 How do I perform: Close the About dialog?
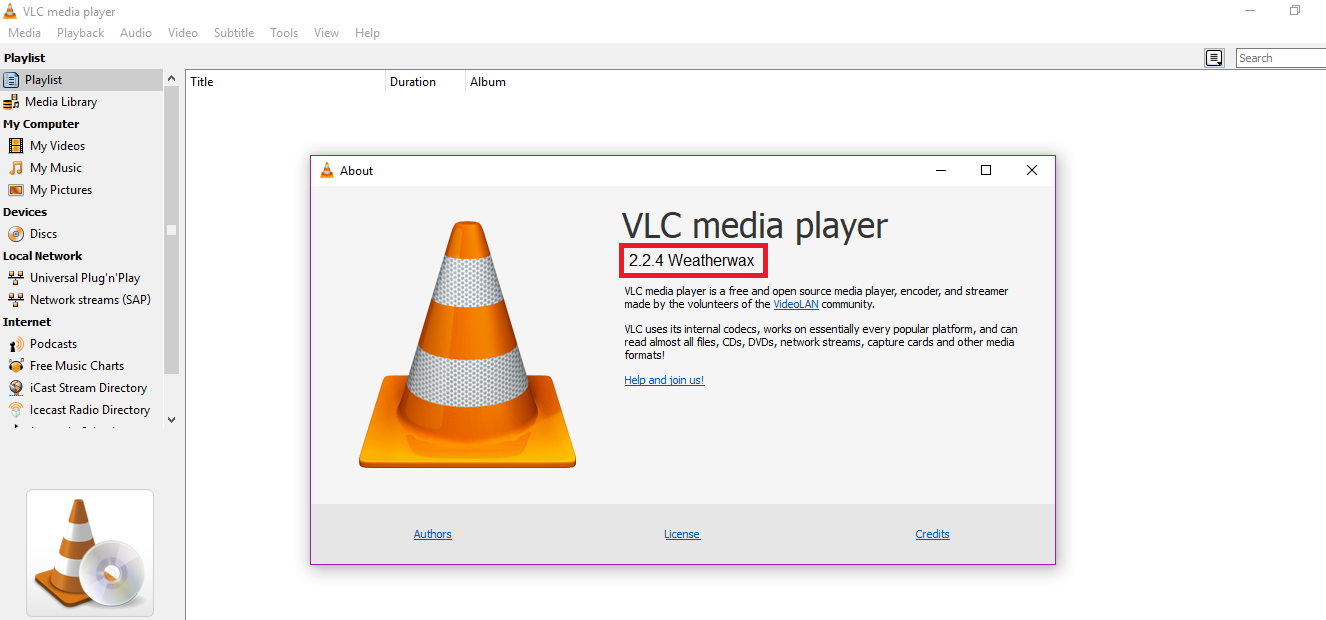(x=1032, y=171)
